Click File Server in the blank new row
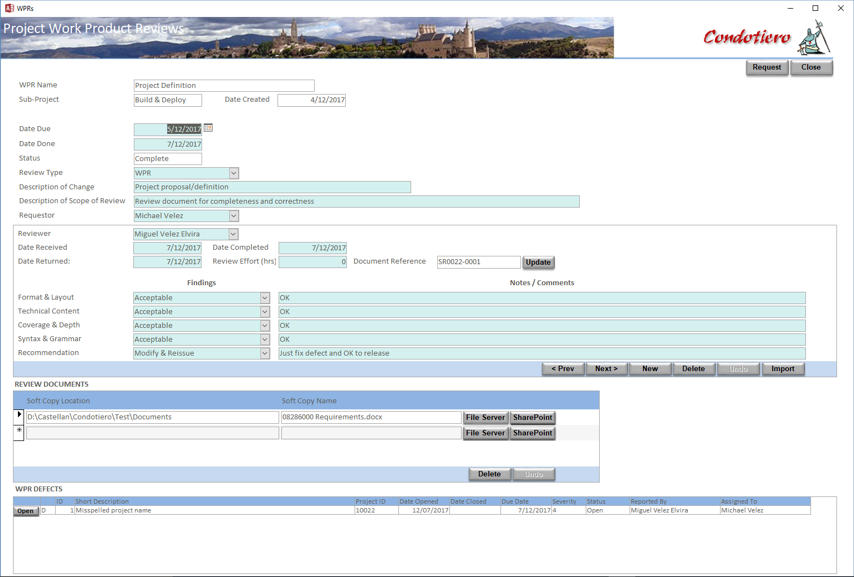 tap(485, 434)
